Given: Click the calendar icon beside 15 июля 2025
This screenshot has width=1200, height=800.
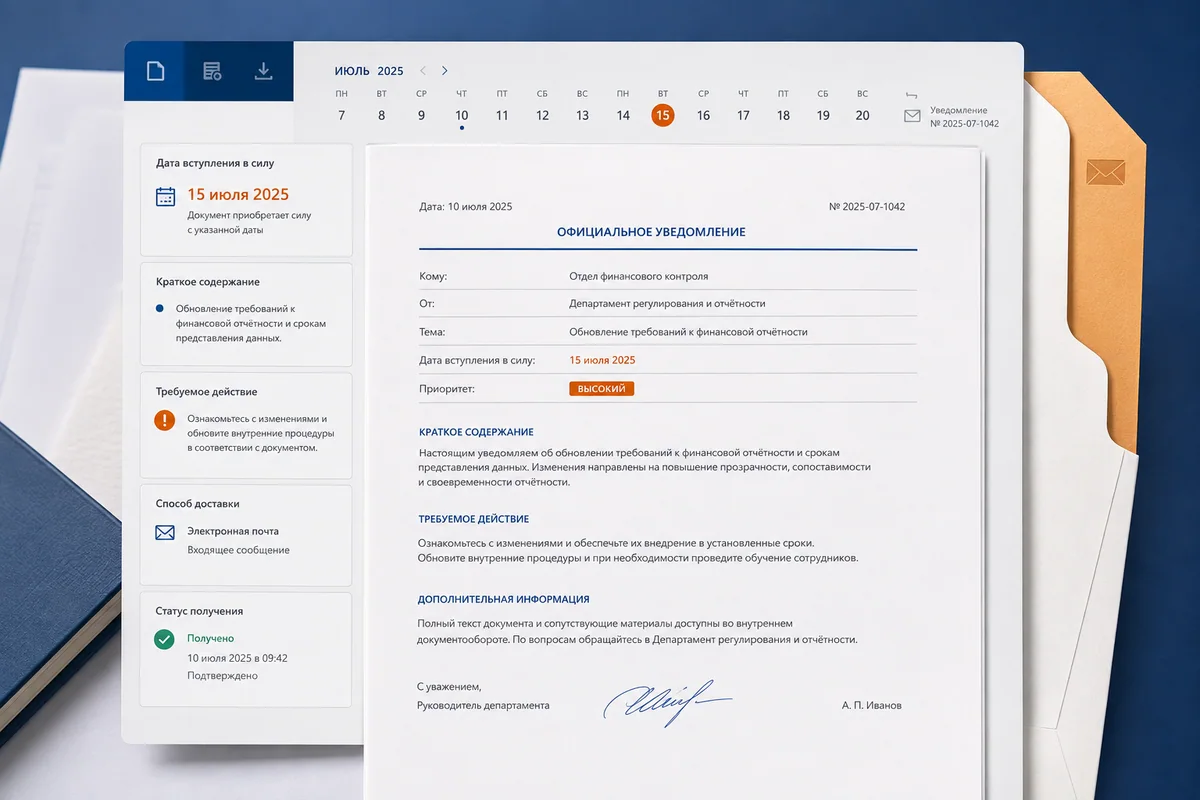Looking at the screenshot, I should tap(166, 196).
